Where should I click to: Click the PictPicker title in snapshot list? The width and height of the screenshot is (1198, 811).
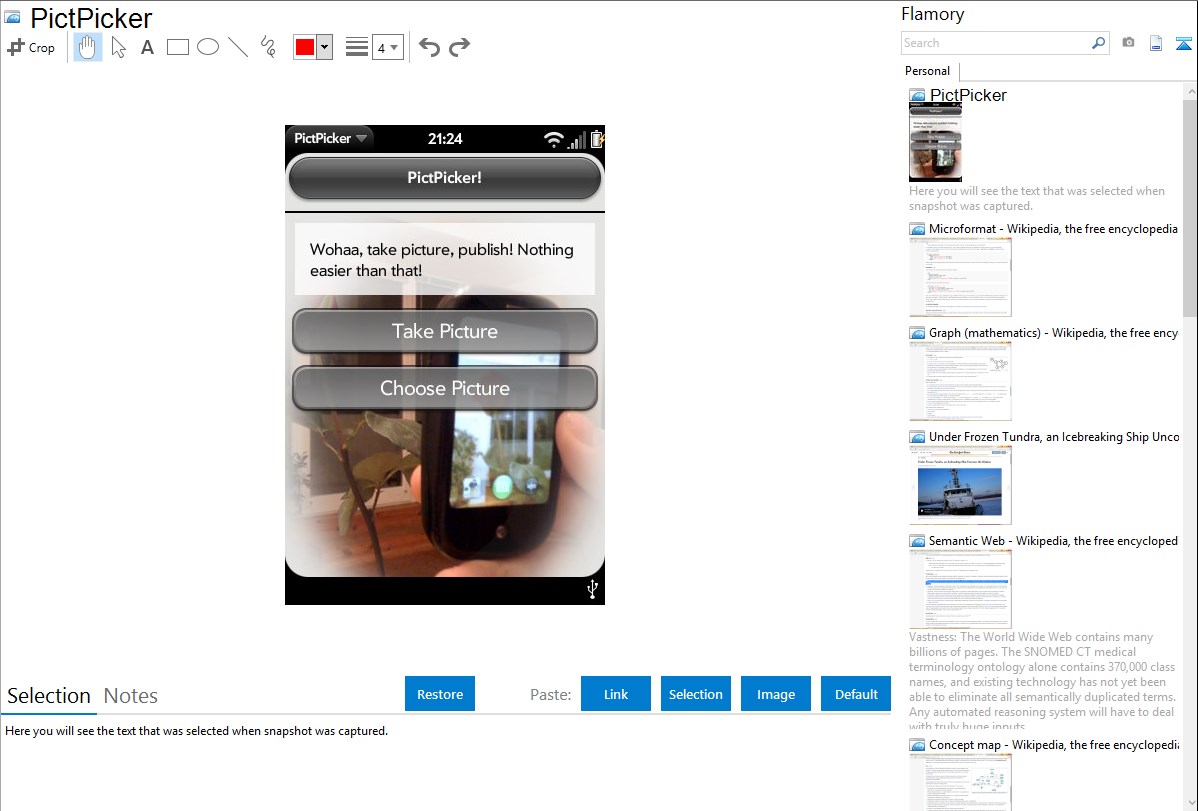pos(968,95)
